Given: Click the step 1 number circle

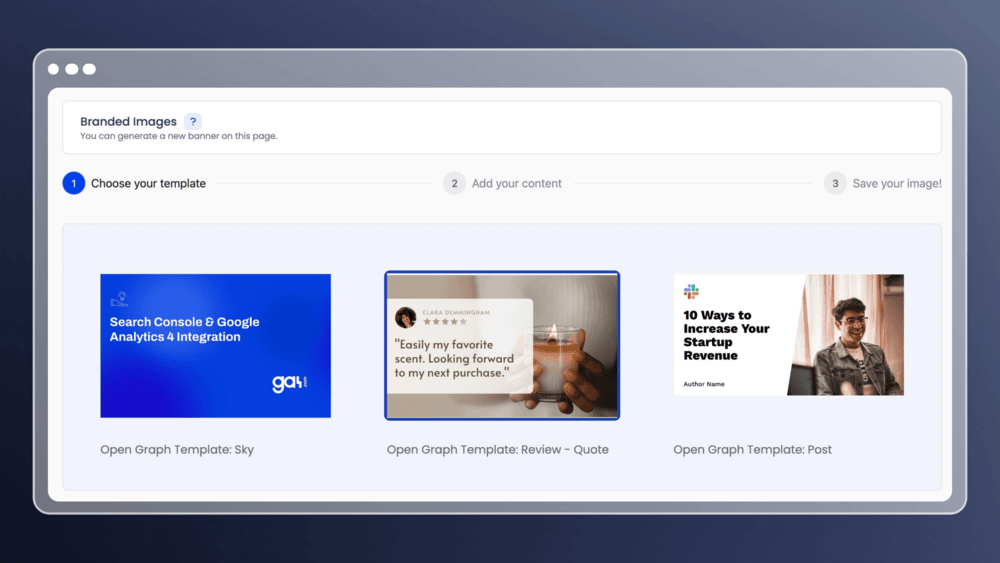Looking at the screenshot, I should click(x=74, y=183).
